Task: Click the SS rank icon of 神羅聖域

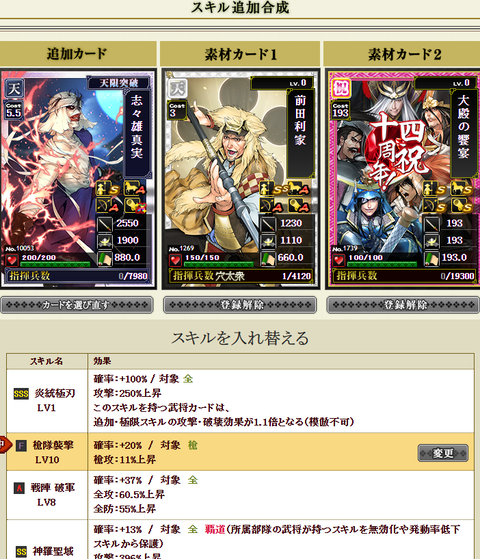Action: (x=21, y=552)
